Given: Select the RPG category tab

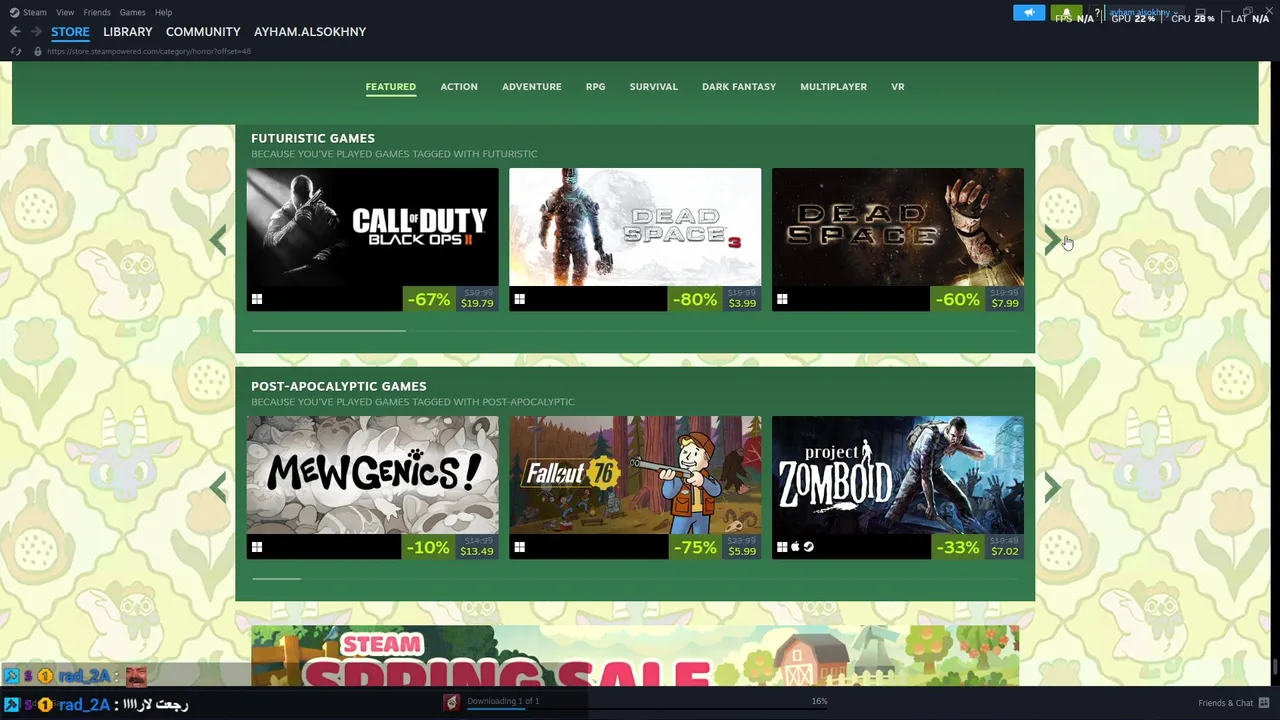Looking at the screenshot, I should click(x=595, y=87).
